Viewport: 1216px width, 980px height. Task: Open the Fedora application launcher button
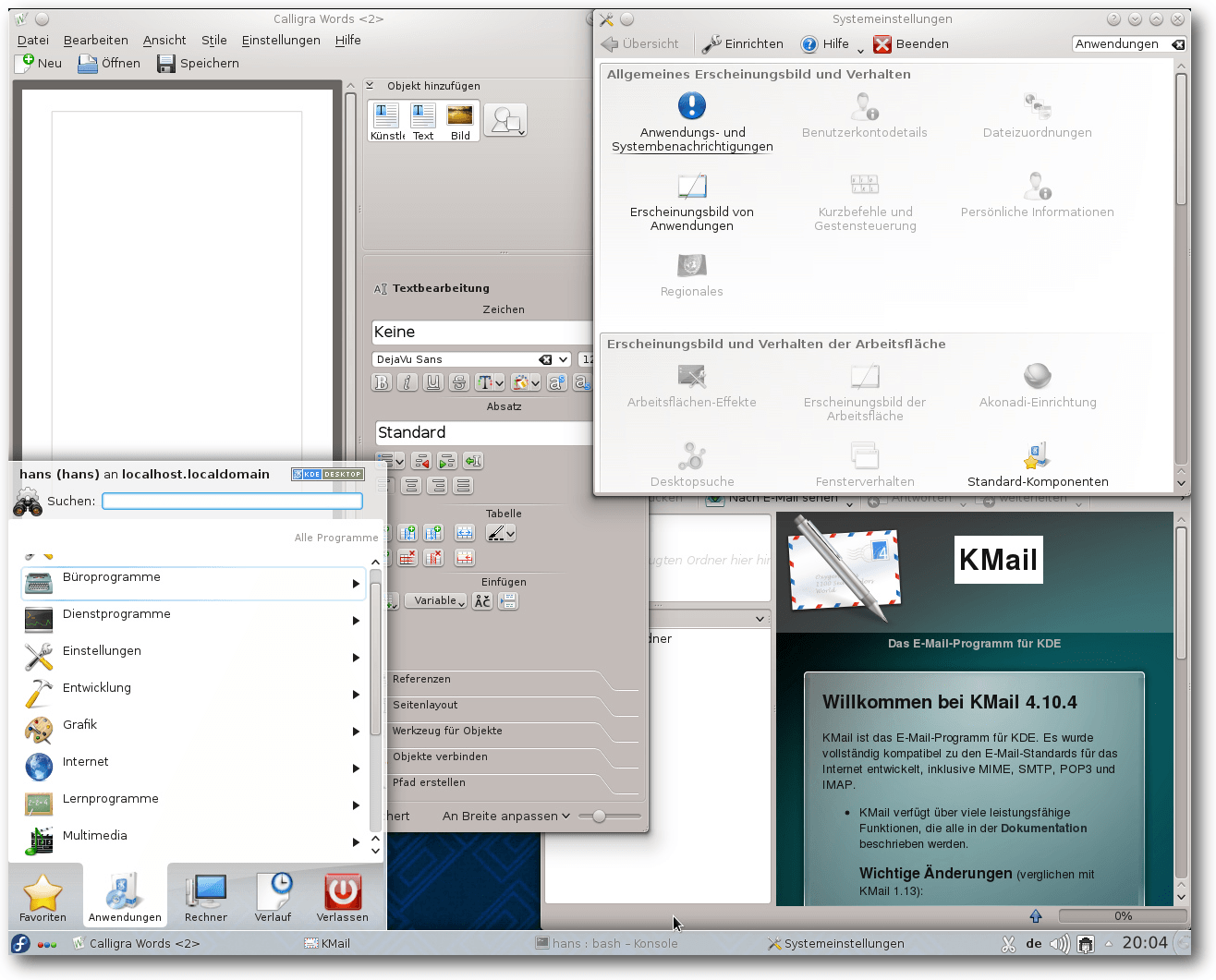pyautogui.click(x=20, y=943)
